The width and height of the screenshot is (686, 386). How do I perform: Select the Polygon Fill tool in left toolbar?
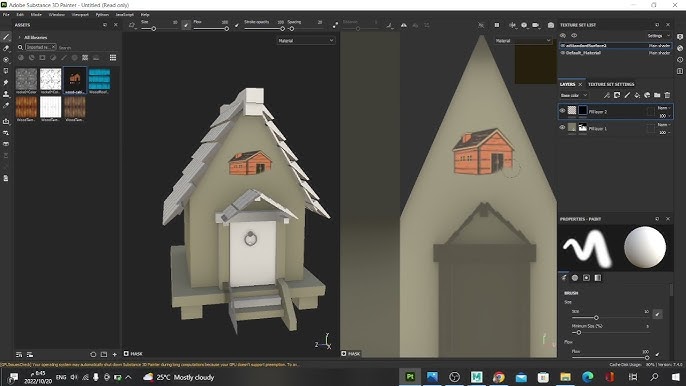click(6, 71)
